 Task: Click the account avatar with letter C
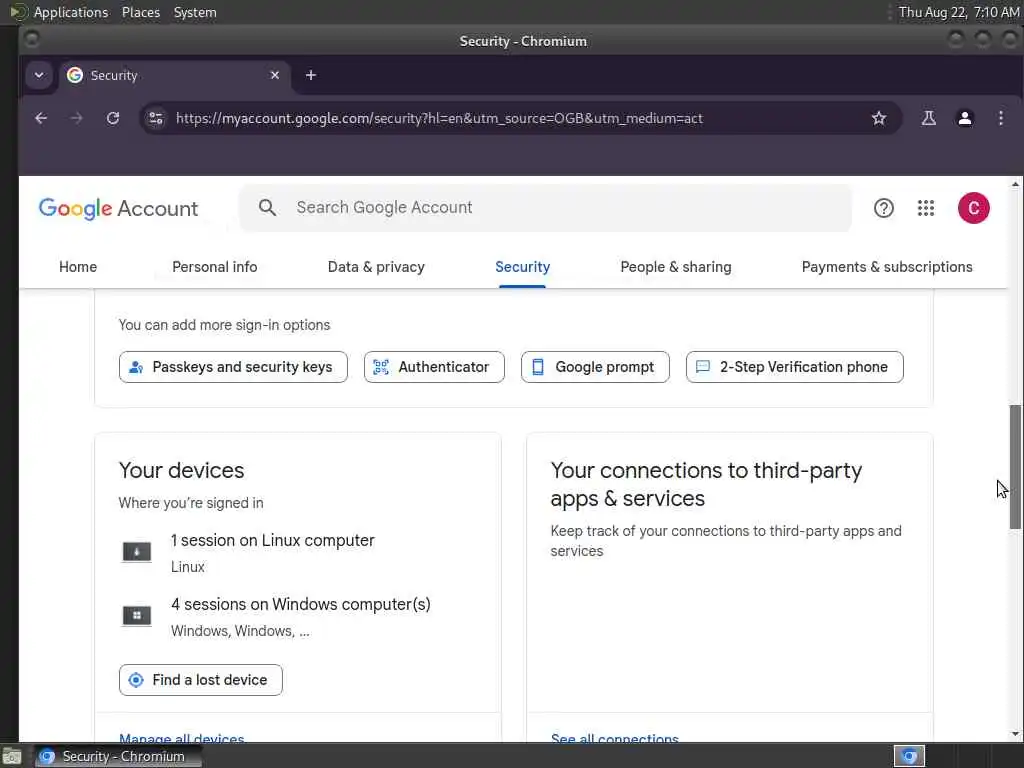973,208
